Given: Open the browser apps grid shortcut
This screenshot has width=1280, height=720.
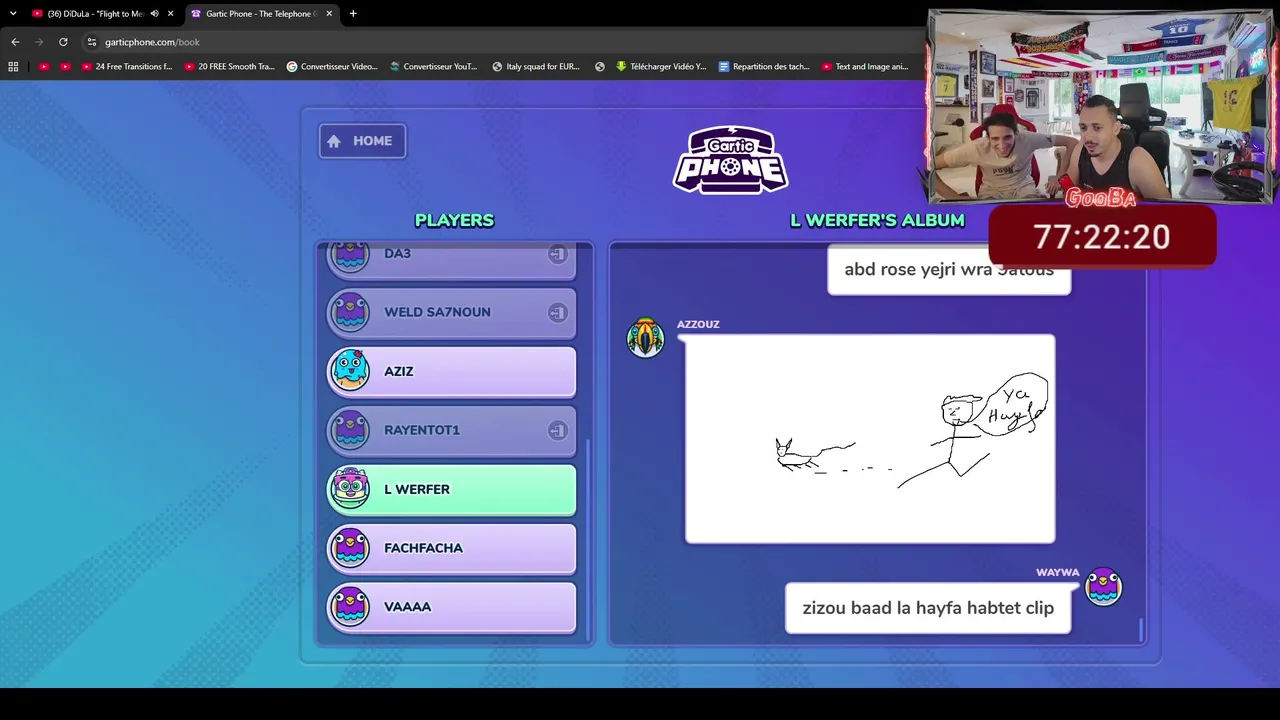Looking at the screenshot, I should coord(13,67).
